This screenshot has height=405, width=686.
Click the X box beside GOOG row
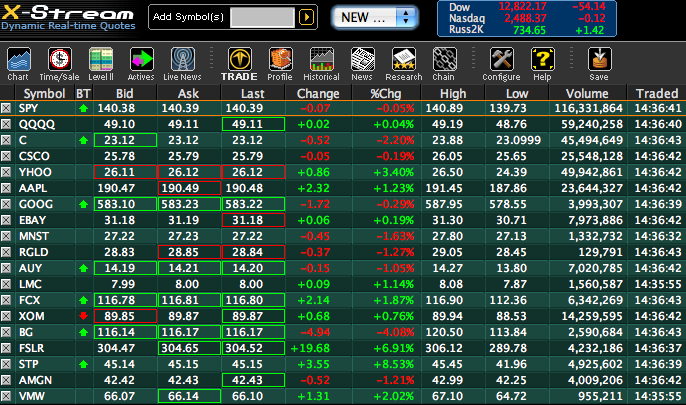(x=7, y=204)
